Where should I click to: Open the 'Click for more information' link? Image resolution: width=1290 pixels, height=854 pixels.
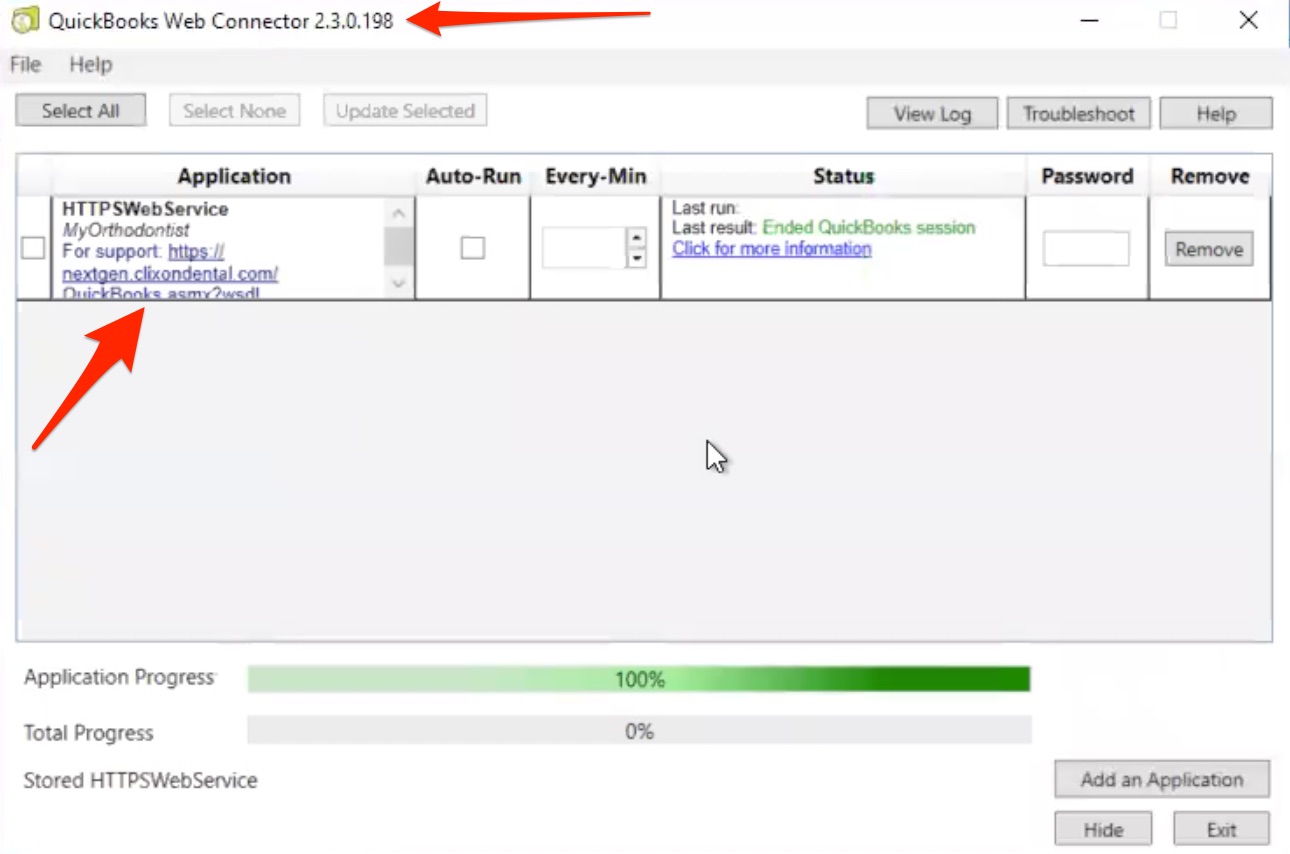click(x=772, y=249)
